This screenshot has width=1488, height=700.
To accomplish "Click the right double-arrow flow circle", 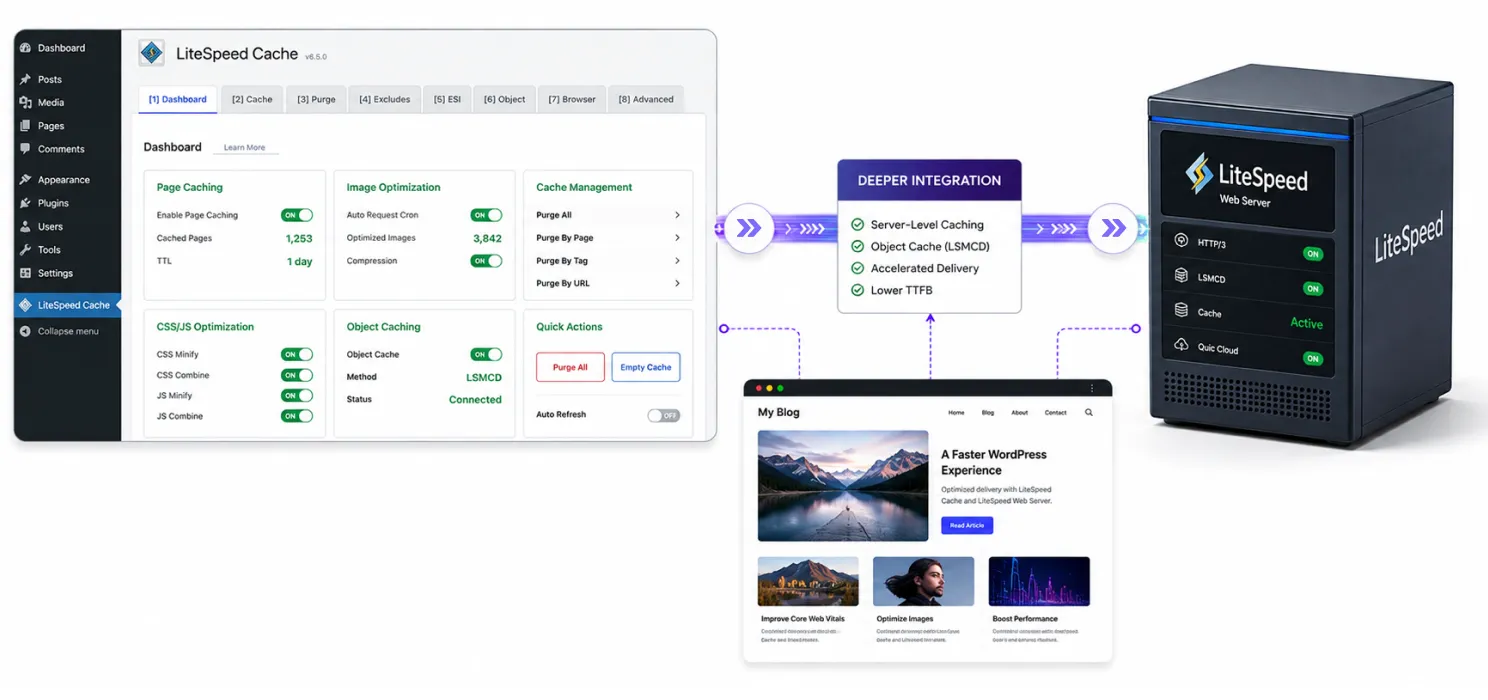I will 1112,229.
